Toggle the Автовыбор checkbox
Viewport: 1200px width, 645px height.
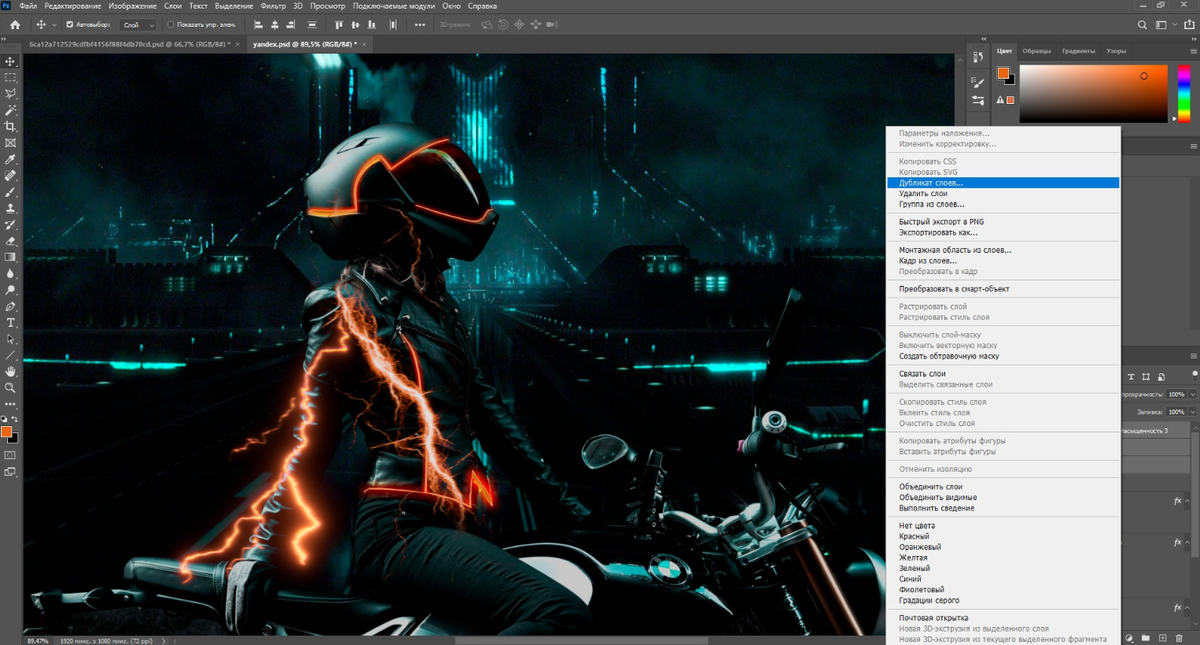(69, 24)
